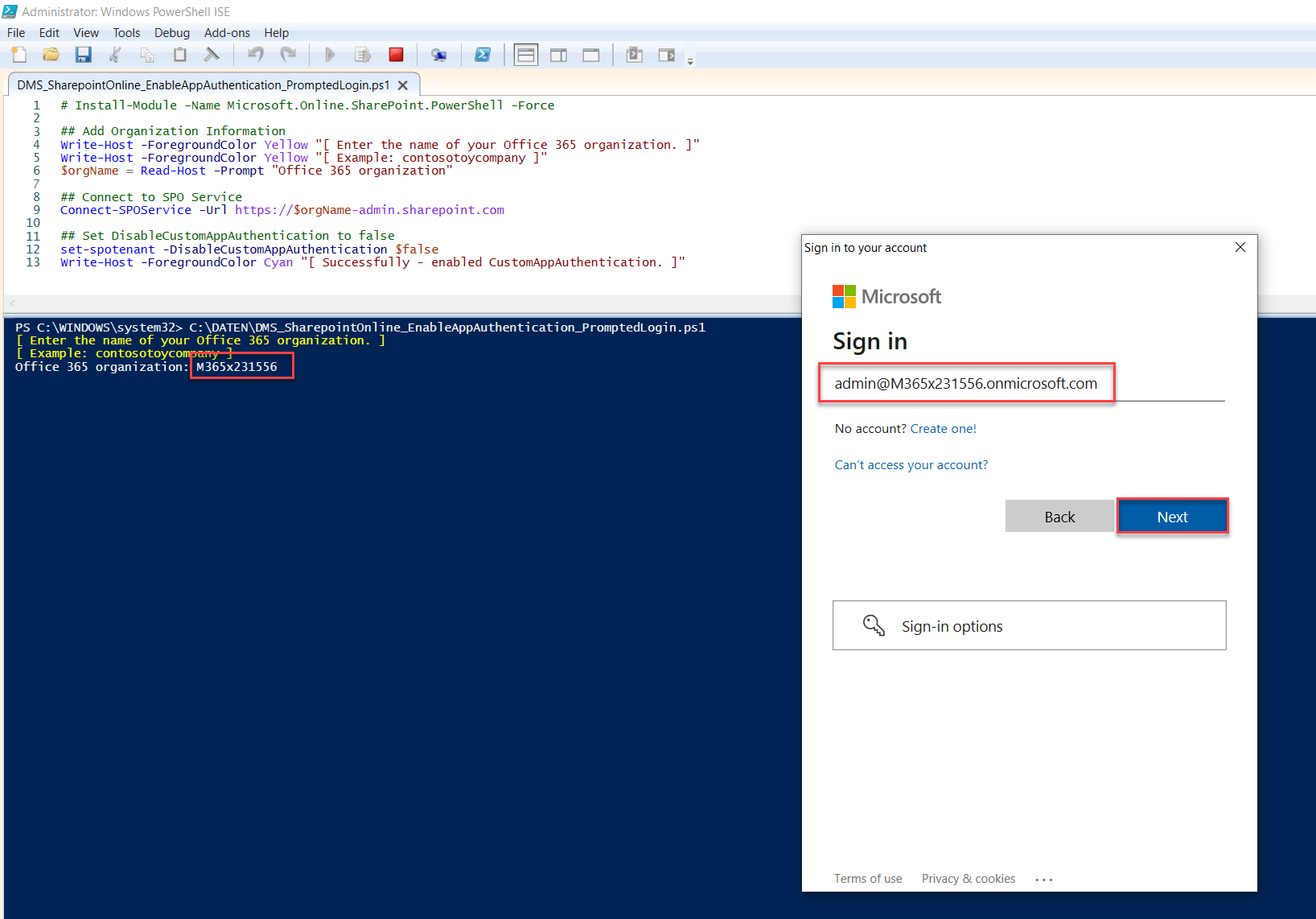
Task: Toggle Show Script Pane Top layout
Action: 526,55
